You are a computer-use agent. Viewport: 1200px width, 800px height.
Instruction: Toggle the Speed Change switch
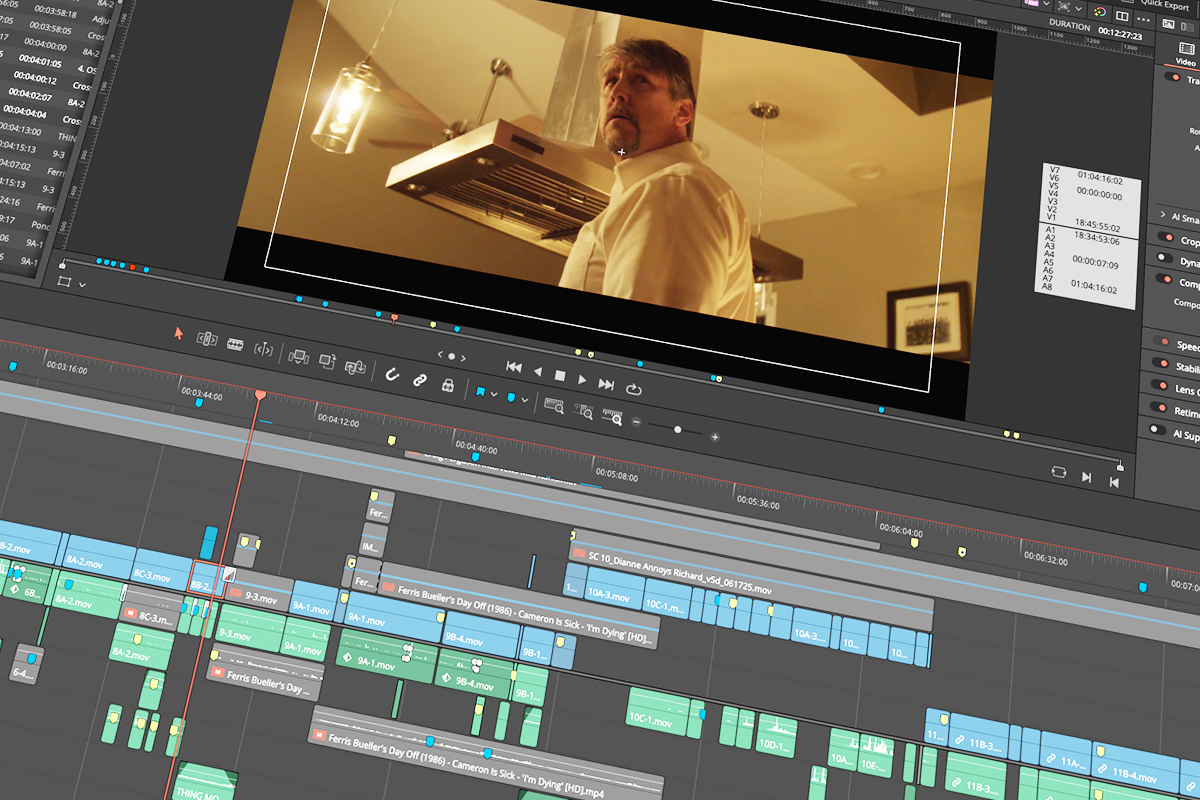coord(1160,341)
